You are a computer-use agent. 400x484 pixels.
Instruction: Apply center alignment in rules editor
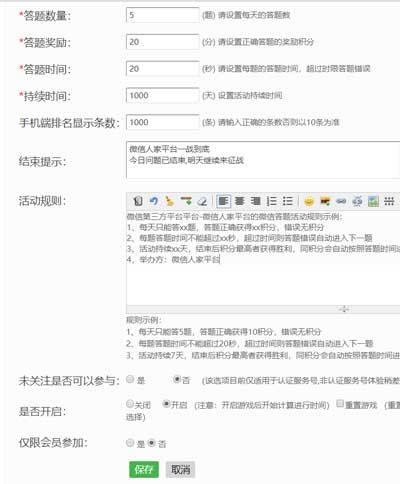click(239, 201)
